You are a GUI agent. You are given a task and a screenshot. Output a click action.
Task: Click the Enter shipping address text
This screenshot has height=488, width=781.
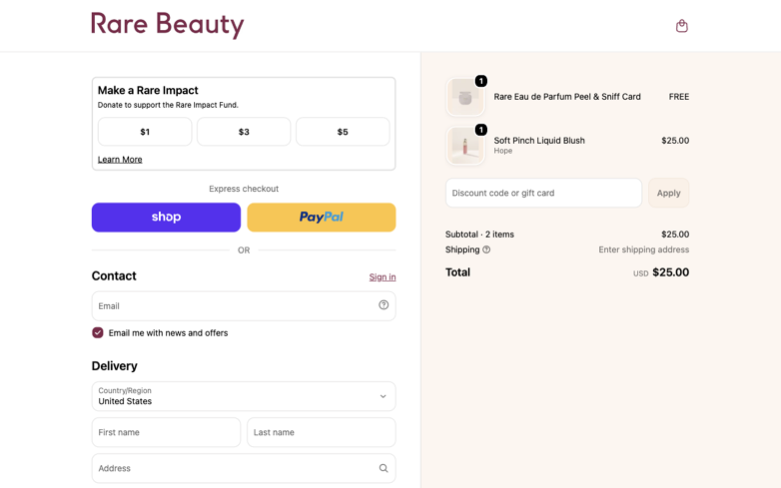tap(644, 249)
